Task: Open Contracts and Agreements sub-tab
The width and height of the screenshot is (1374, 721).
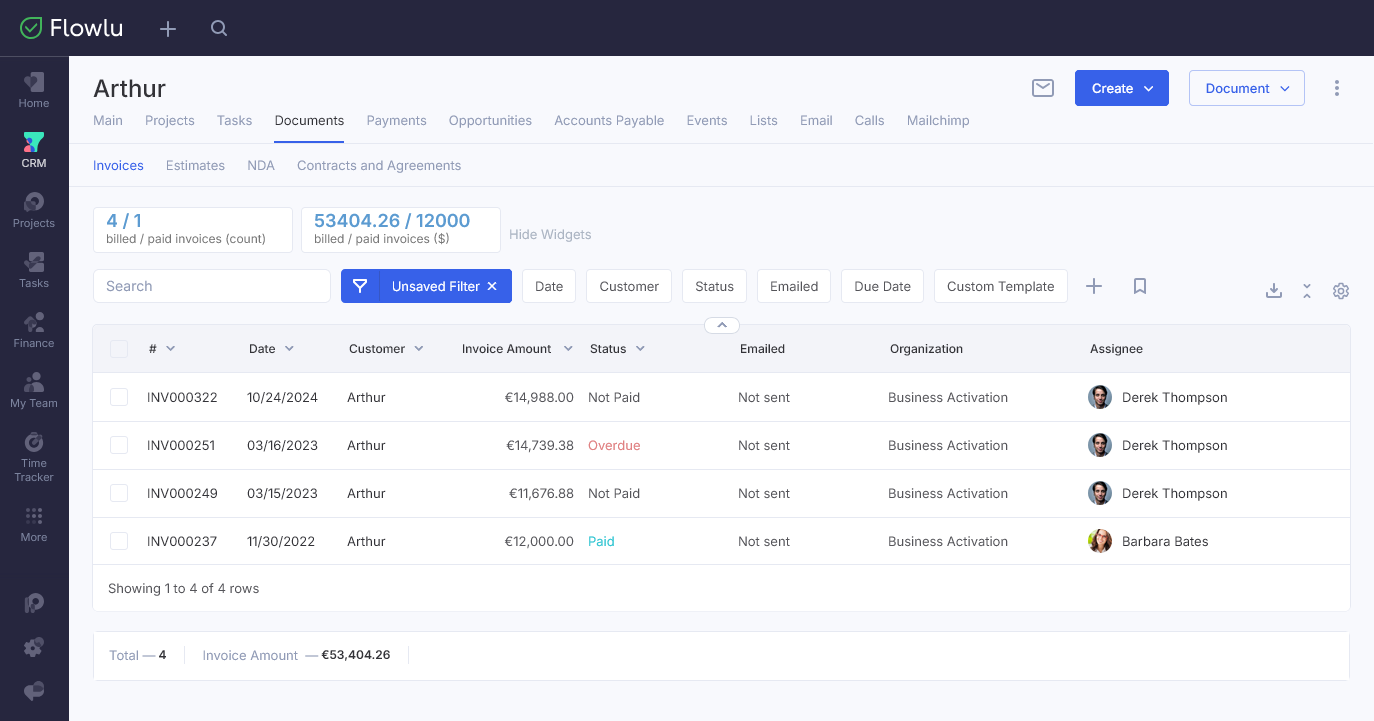Action: click(x=379, y=166)
